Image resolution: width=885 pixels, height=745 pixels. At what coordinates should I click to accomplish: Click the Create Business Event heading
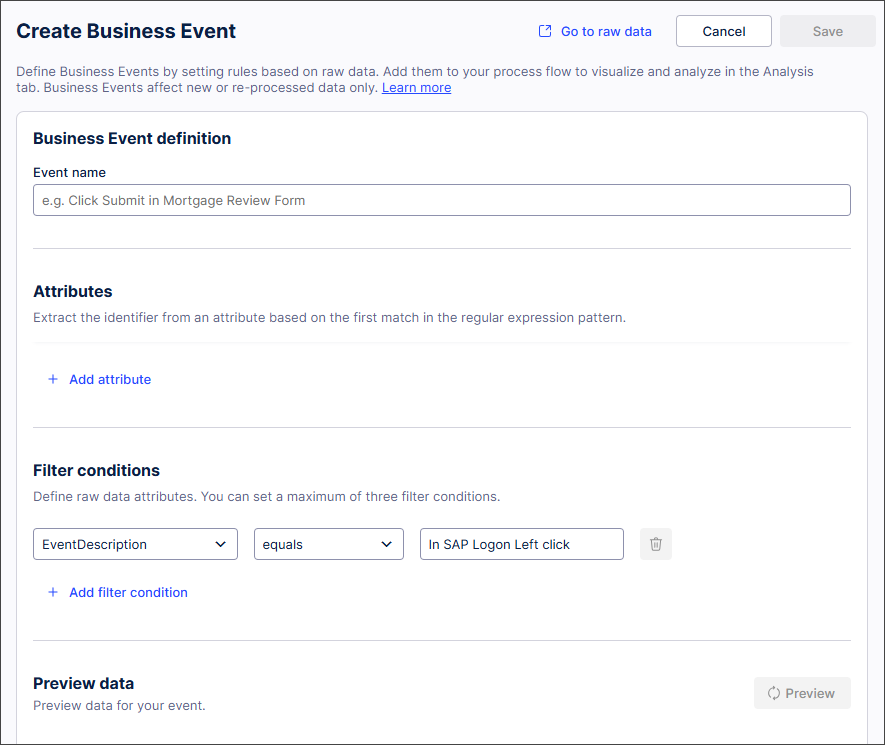[126, 31]
